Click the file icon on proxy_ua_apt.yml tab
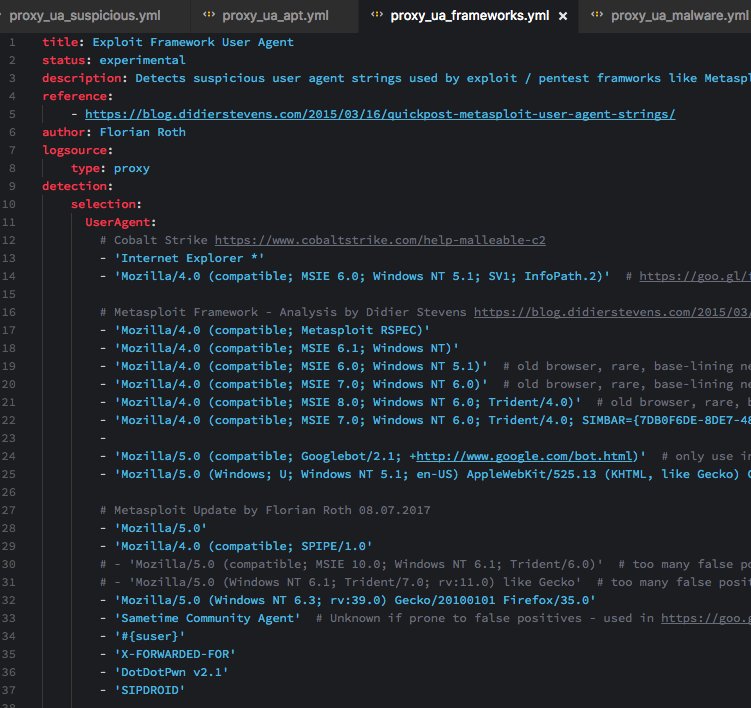 (x=209, y=15)
